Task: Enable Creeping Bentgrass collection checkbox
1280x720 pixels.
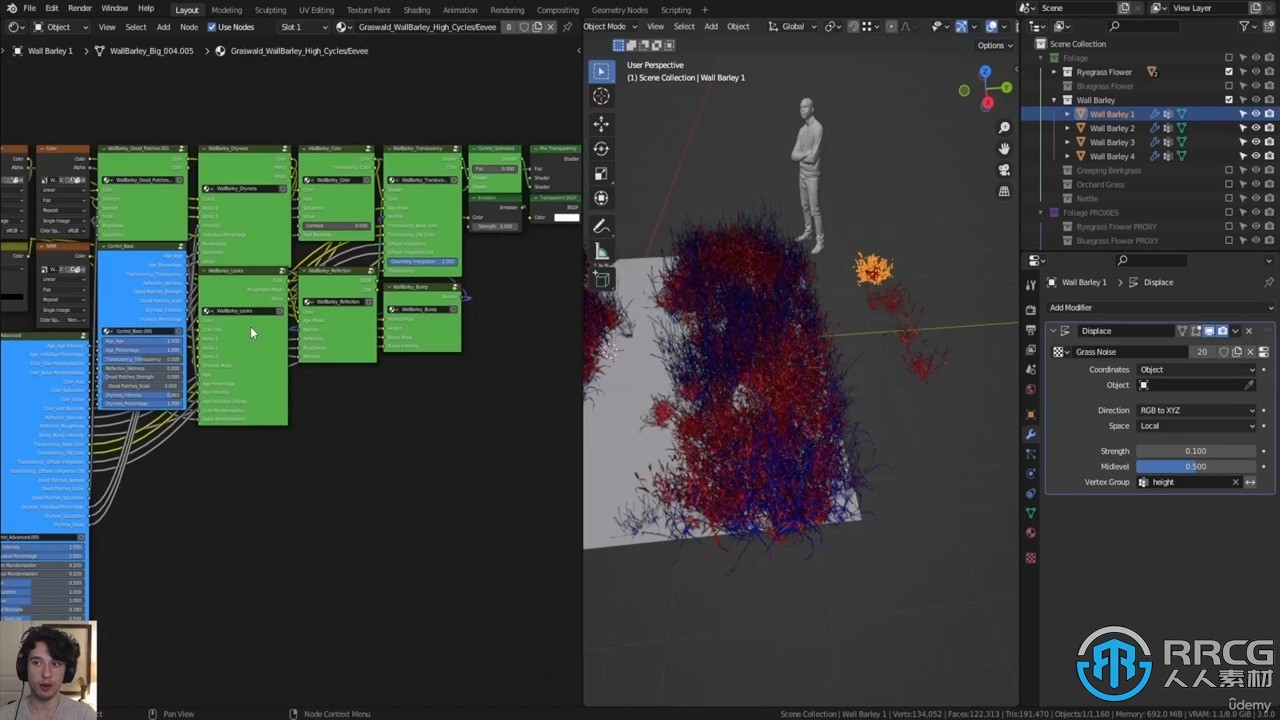Action: (x=1229, y=170)
